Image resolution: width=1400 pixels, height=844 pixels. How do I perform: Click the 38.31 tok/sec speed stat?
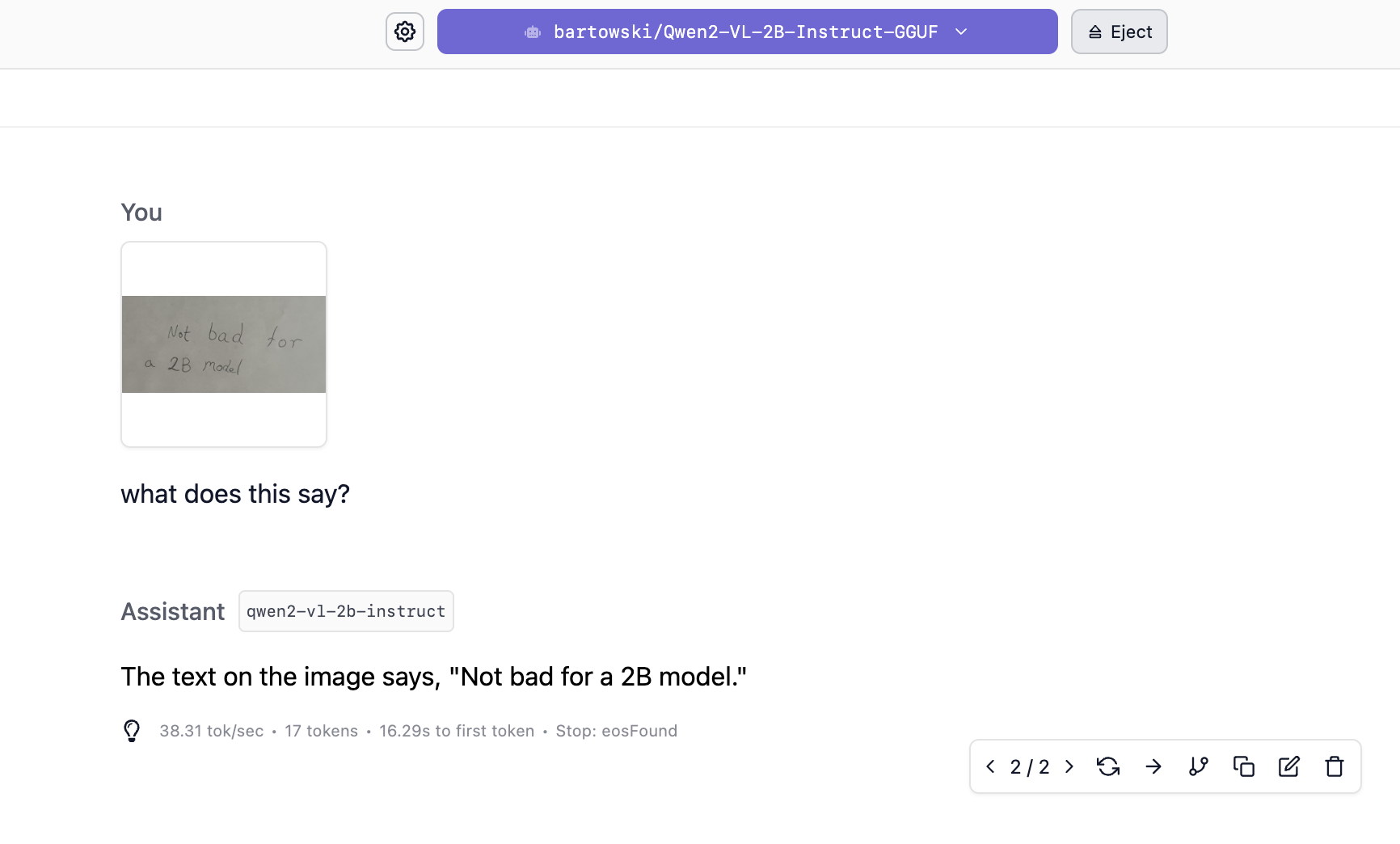(211, 731)
